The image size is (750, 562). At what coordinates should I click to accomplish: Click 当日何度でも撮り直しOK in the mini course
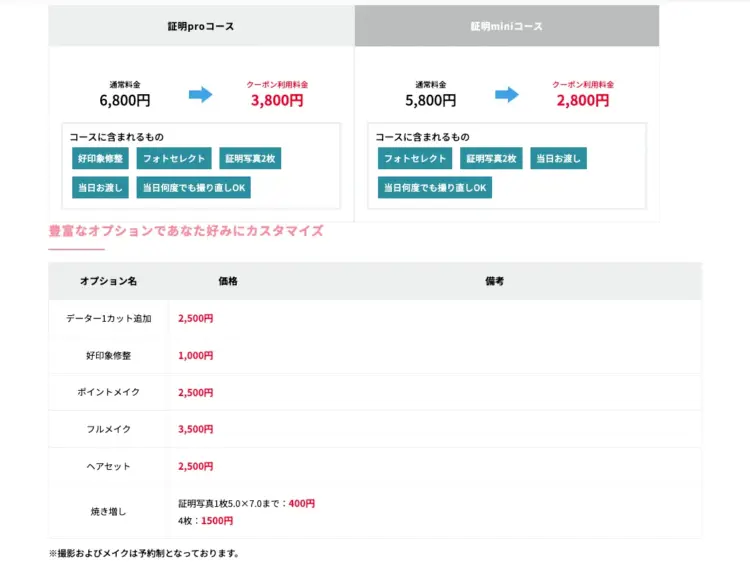click(x=435, y=187)
